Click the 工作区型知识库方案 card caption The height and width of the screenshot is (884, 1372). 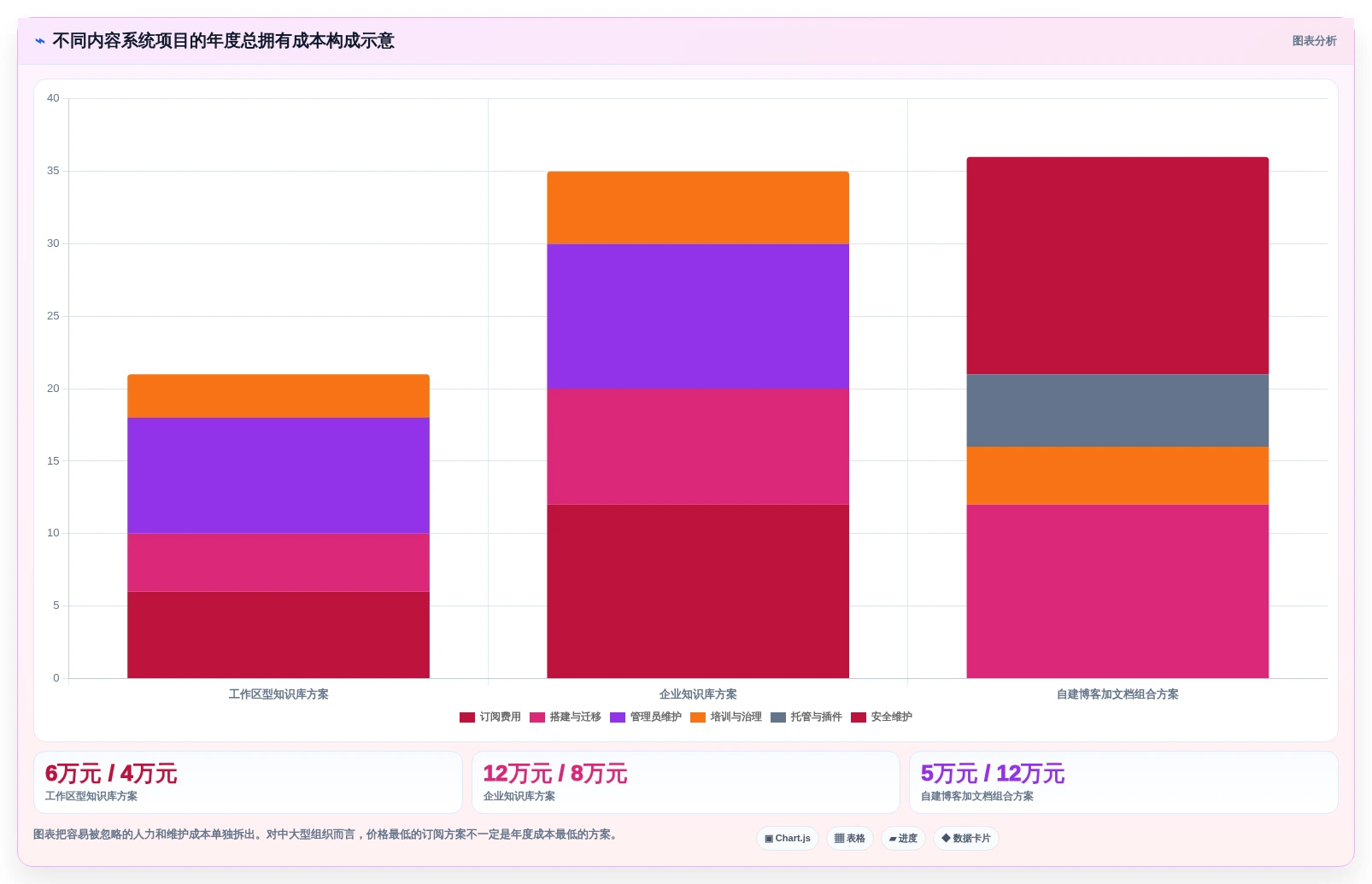[x=91, y=796]
